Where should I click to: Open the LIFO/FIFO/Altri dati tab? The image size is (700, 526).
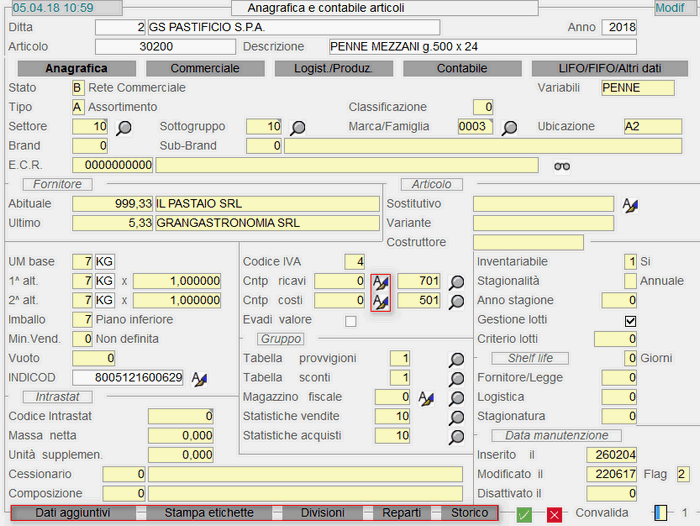coord(610,69)
